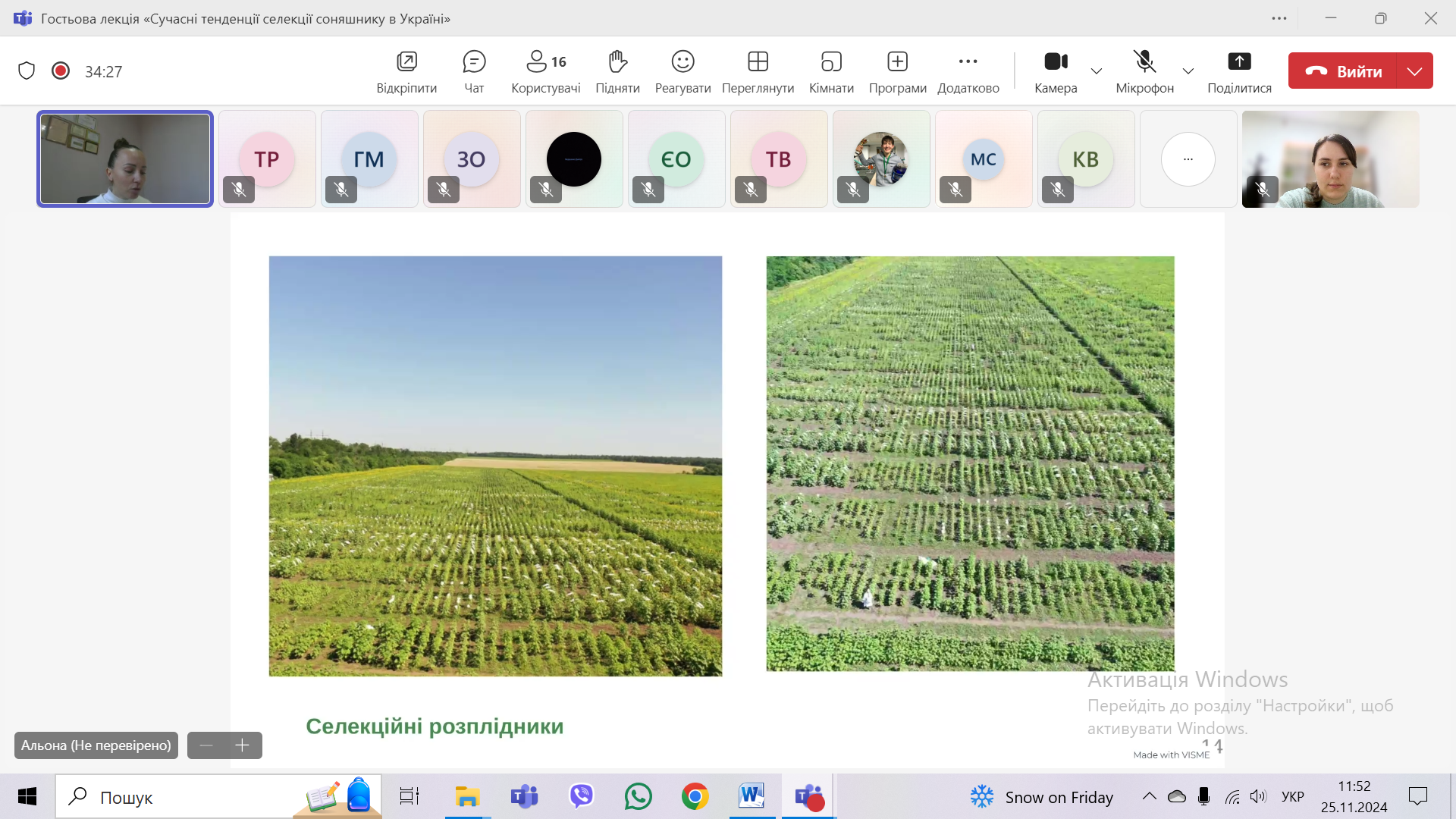The image size is (1456, 819).
Task: Toggle the Camera on
Action: pyautogui.click(x=1056, y=62)
